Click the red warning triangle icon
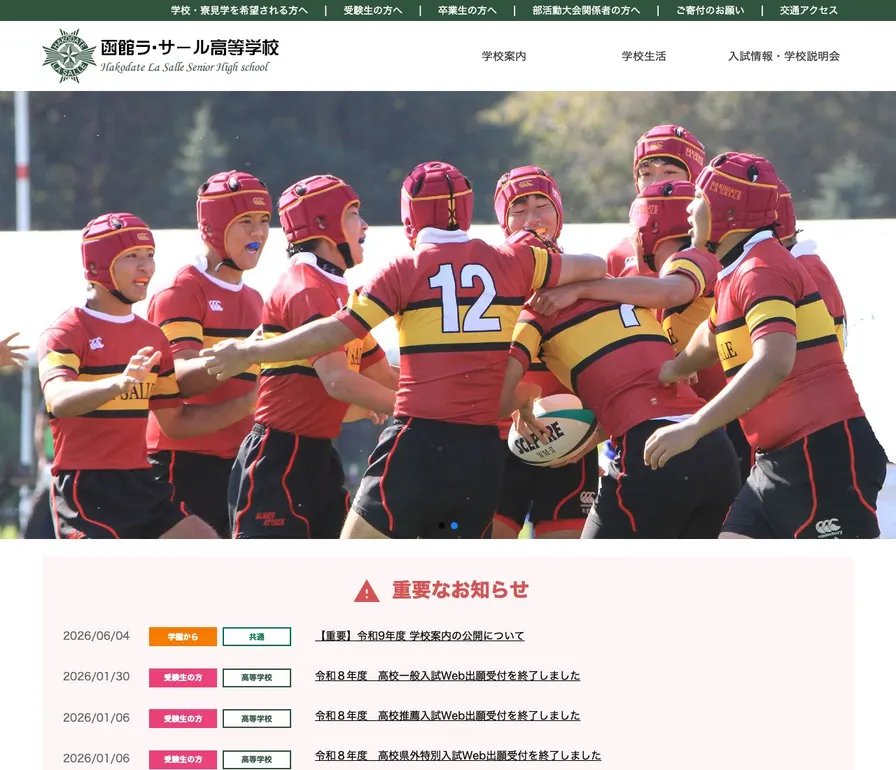The image size is (896, 770). point(366,591)
